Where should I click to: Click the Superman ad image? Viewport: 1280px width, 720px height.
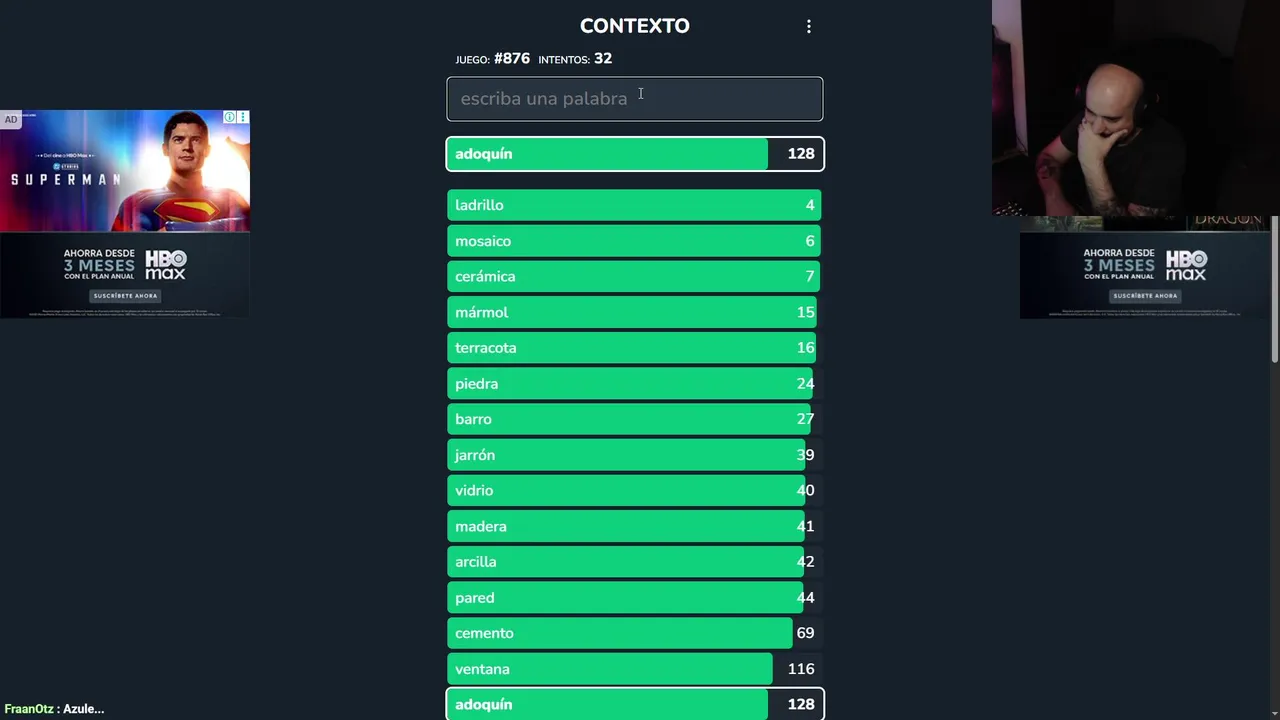pos(125,172)
